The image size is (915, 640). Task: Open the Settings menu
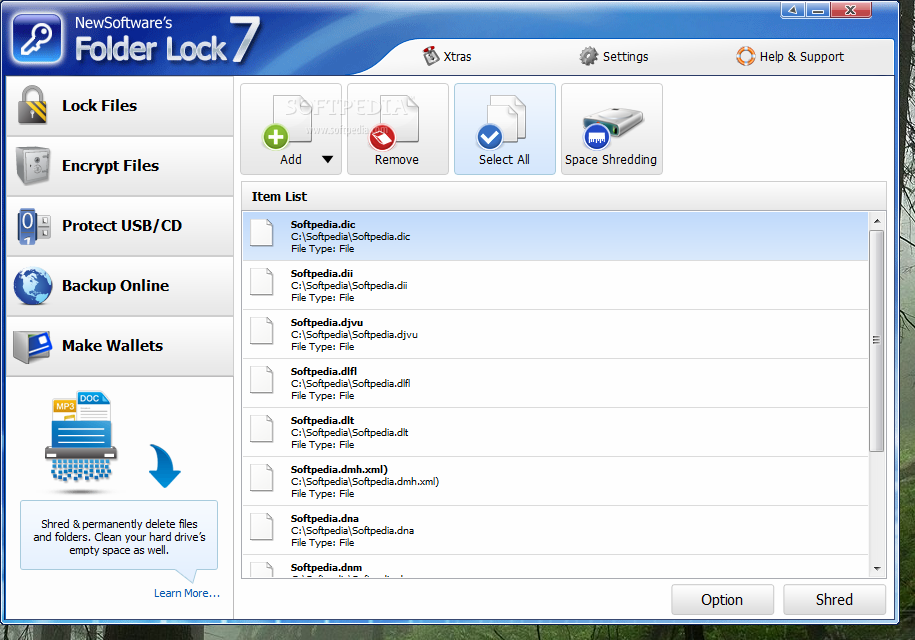click(x=613, y=57)
